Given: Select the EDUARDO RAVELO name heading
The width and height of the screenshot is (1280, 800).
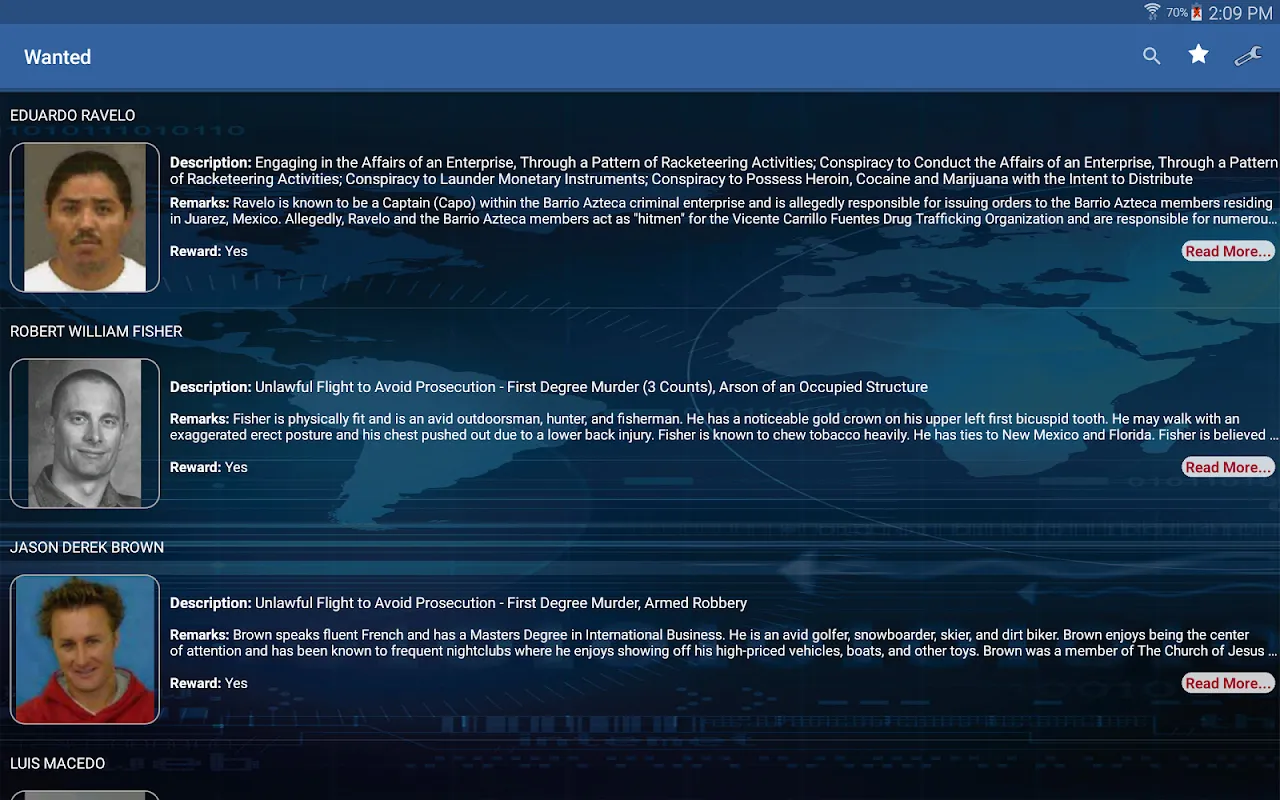Looking at the screenshot, I should point(72,115).
